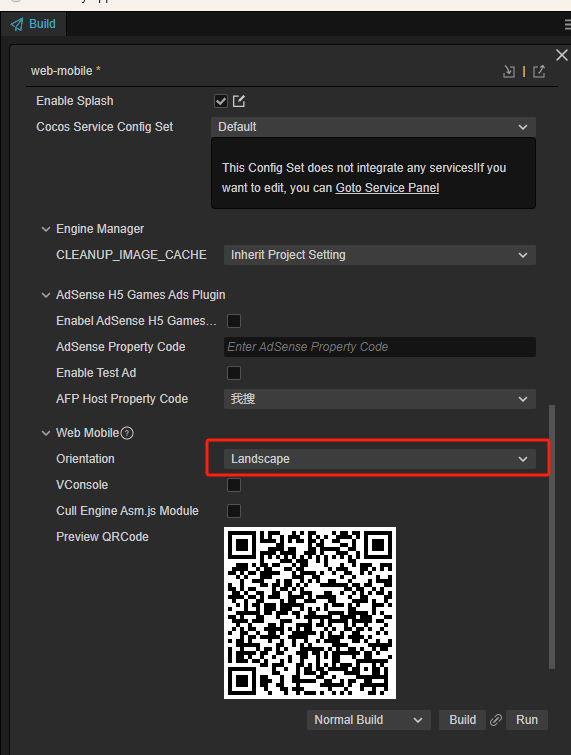The height and width of the screenshot is (755, 571).
Task: Click the link icon beside Build
Action: click(496, 720)
